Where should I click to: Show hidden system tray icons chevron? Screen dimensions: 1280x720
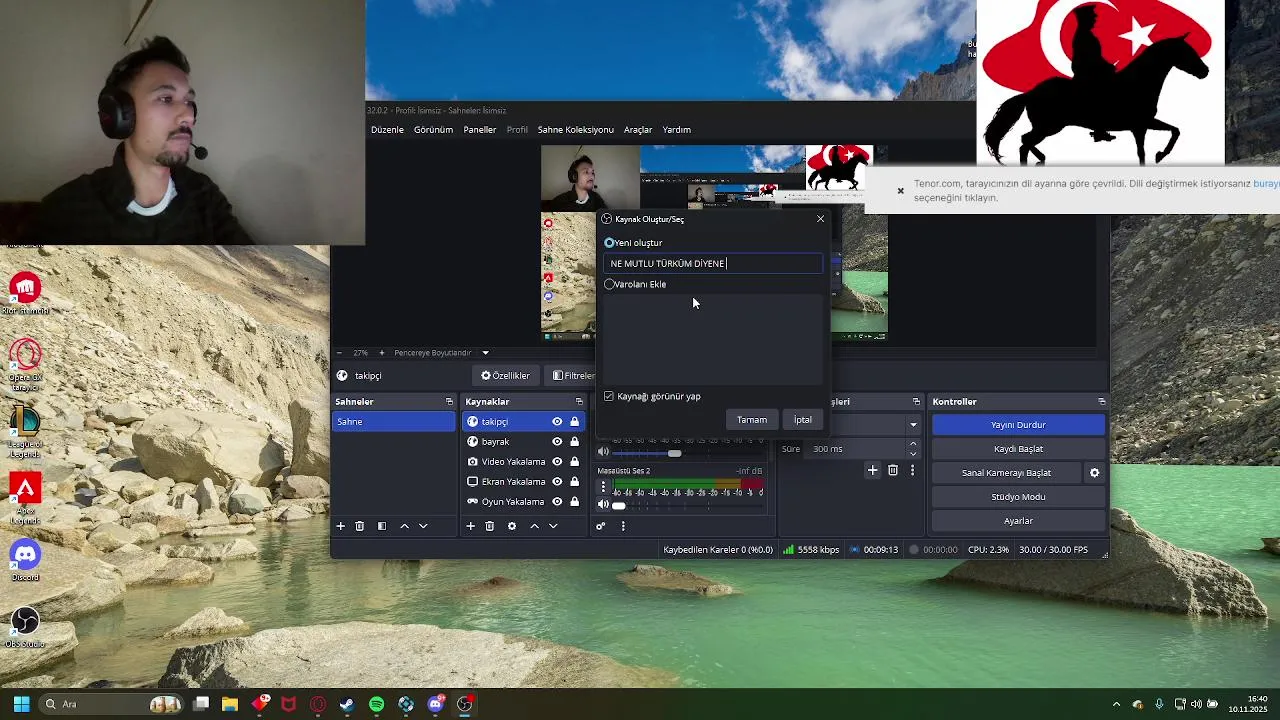[1117, 704]
